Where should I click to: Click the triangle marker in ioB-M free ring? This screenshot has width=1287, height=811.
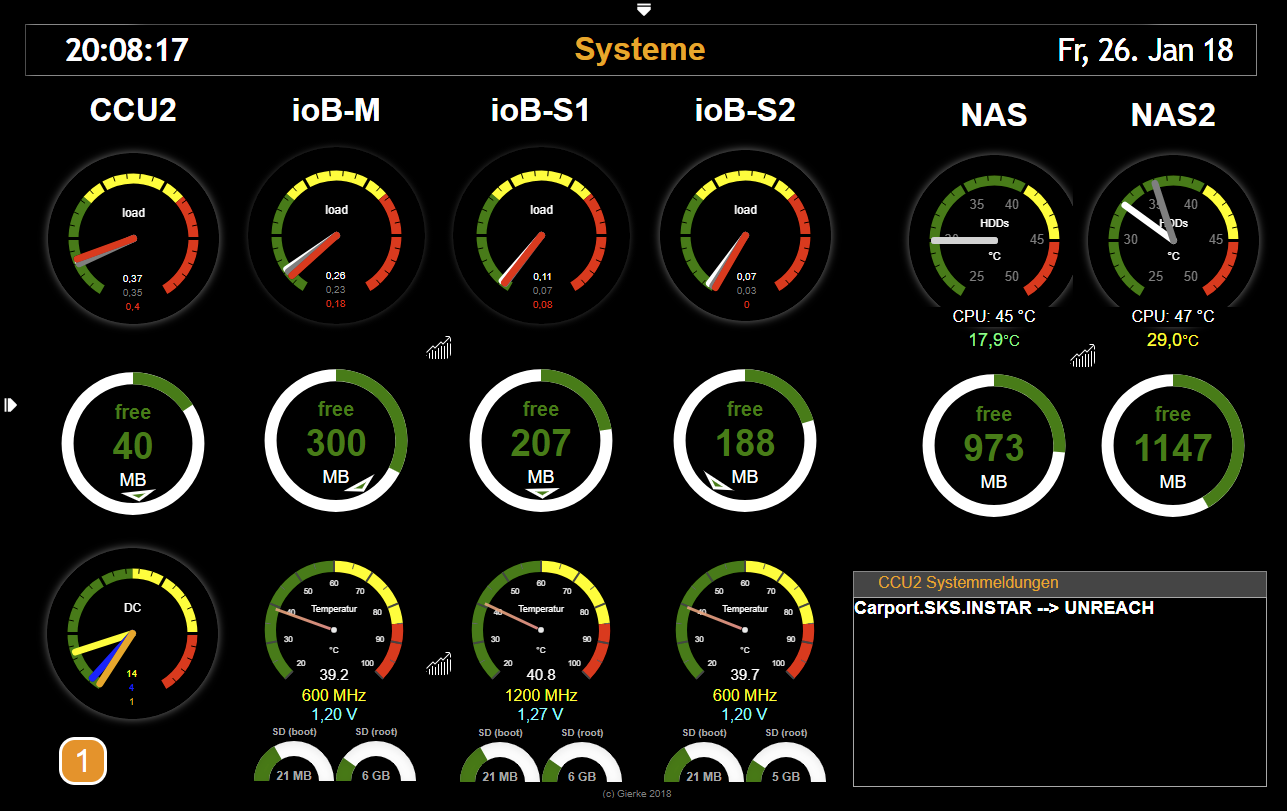pos(359,484)
